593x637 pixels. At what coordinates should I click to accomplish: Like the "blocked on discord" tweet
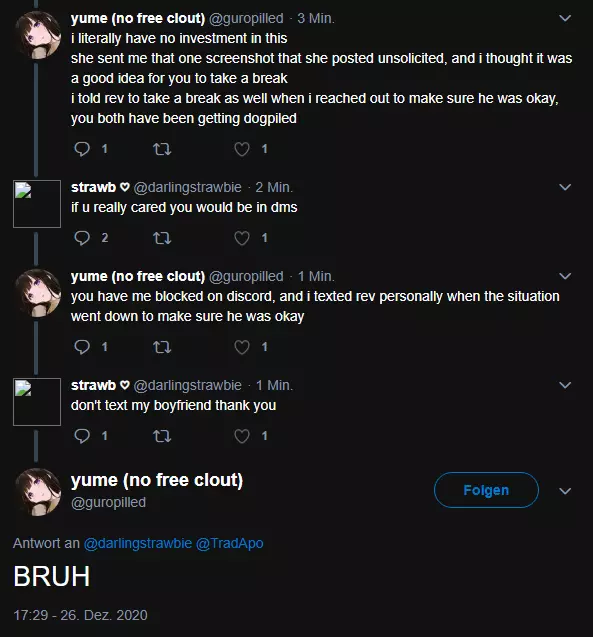[x=242, y=347]
